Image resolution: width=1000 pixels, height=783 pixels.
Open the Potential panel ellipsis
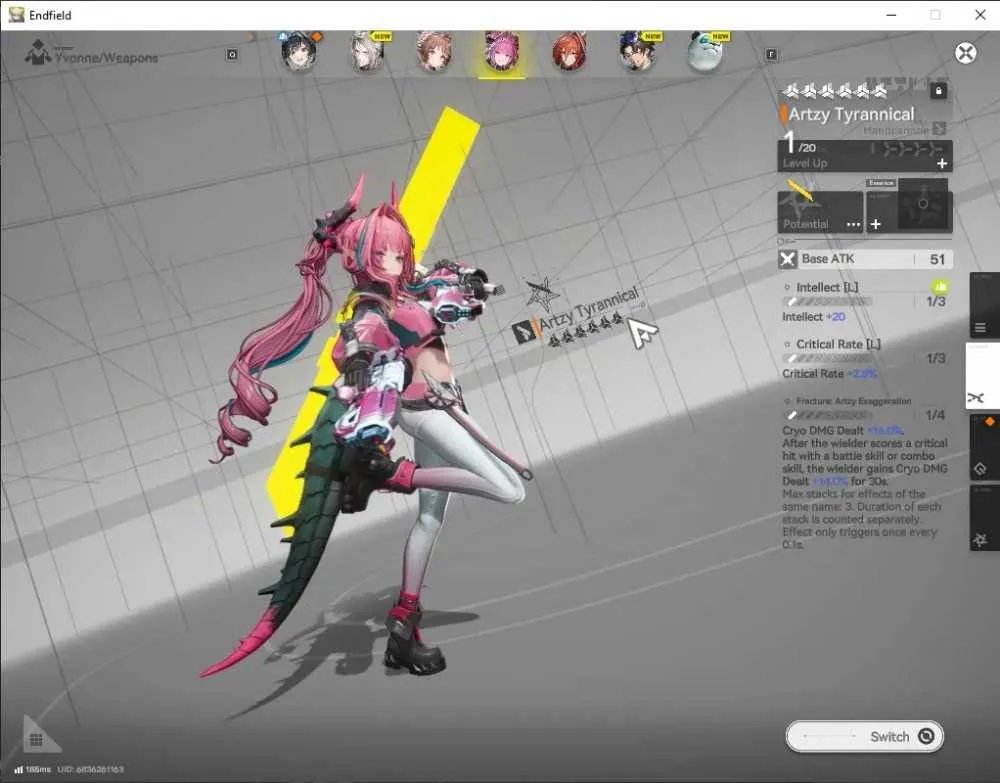pyautogui.click(x=853, y=224)
